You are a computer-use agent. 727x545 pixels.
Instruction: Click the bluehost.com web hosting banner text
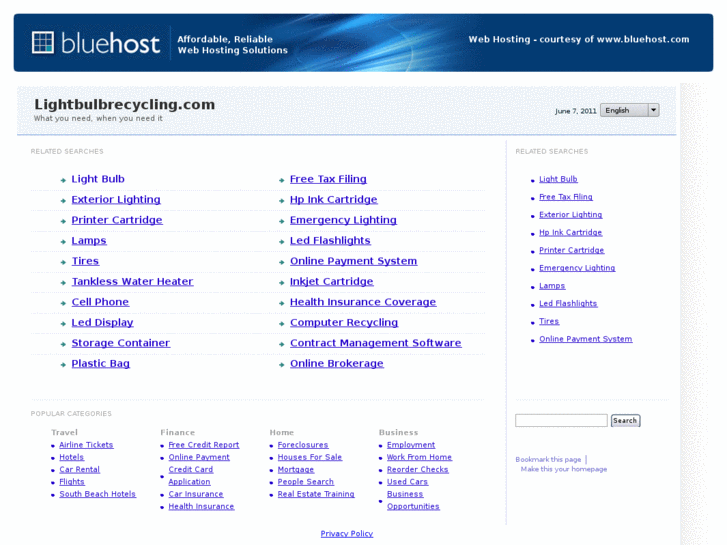point(579,39)
